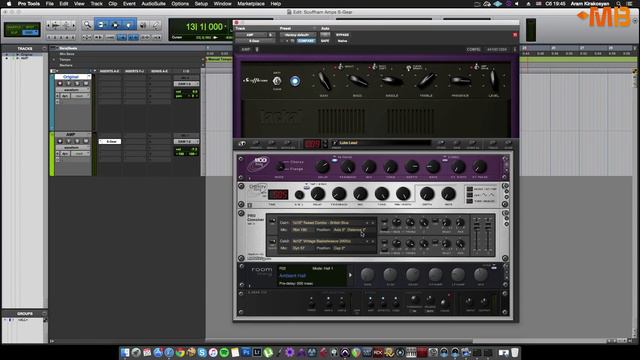
Task: Open Spotify from the Dock
Action: click(x=224, y=352)
